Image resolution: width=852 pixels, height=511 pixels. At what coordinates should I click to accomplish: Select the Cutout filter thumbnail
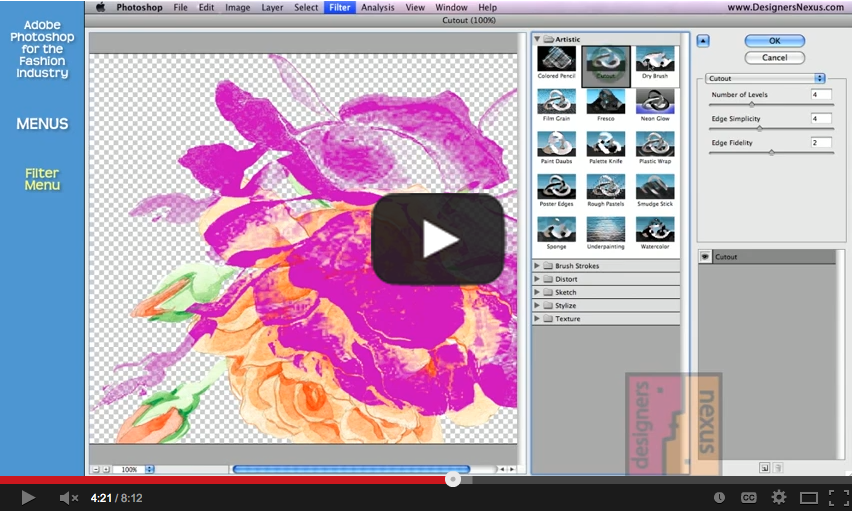(606, 60)
